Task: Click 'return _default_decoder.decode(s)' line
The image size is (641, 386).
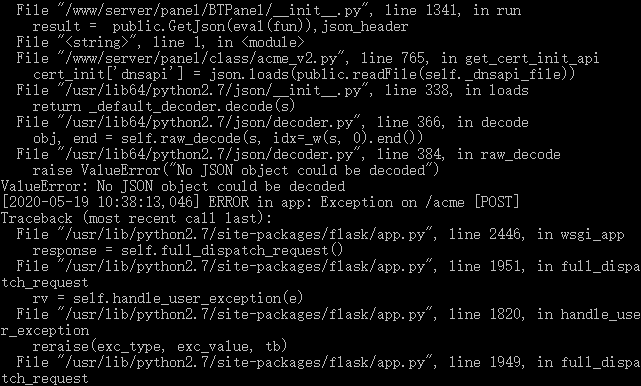Action: click(164, 106)
